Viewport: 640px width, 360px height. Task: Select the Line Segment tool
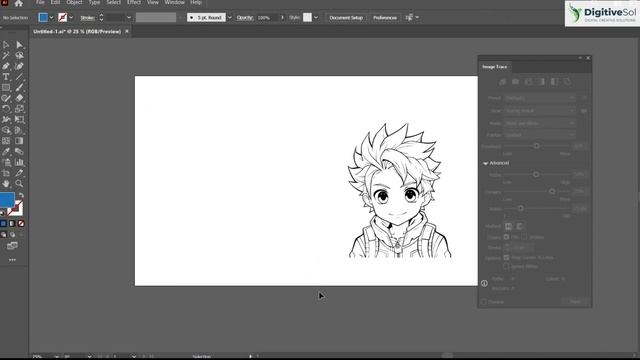click(19, 77)
